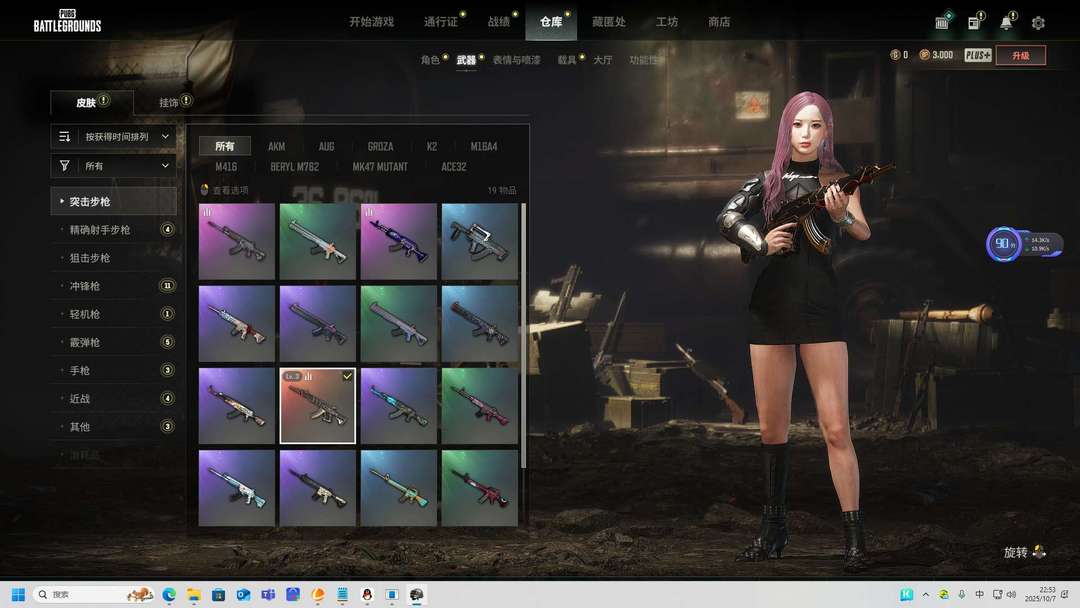
Task: Open 工坊 top menu
Action: click(667, 22)
